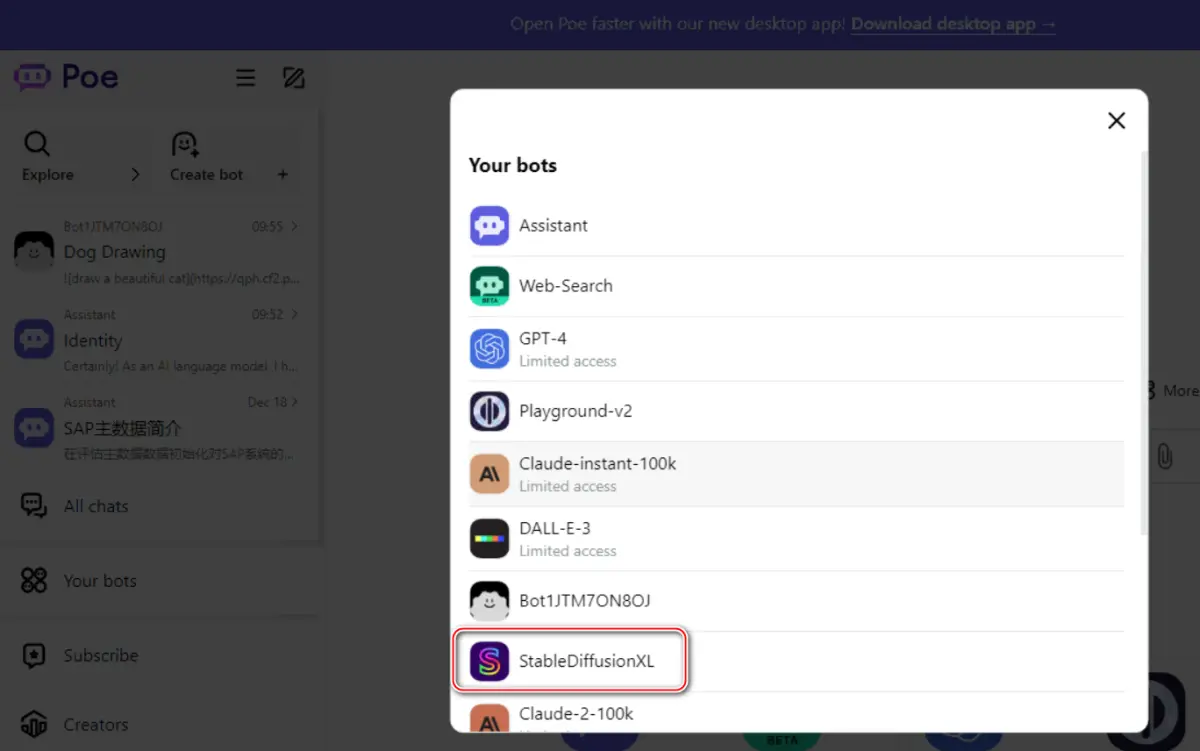Click the SAP chat Assistant avatar
This screenshot has height=751, width=1200.
point(34,428)
